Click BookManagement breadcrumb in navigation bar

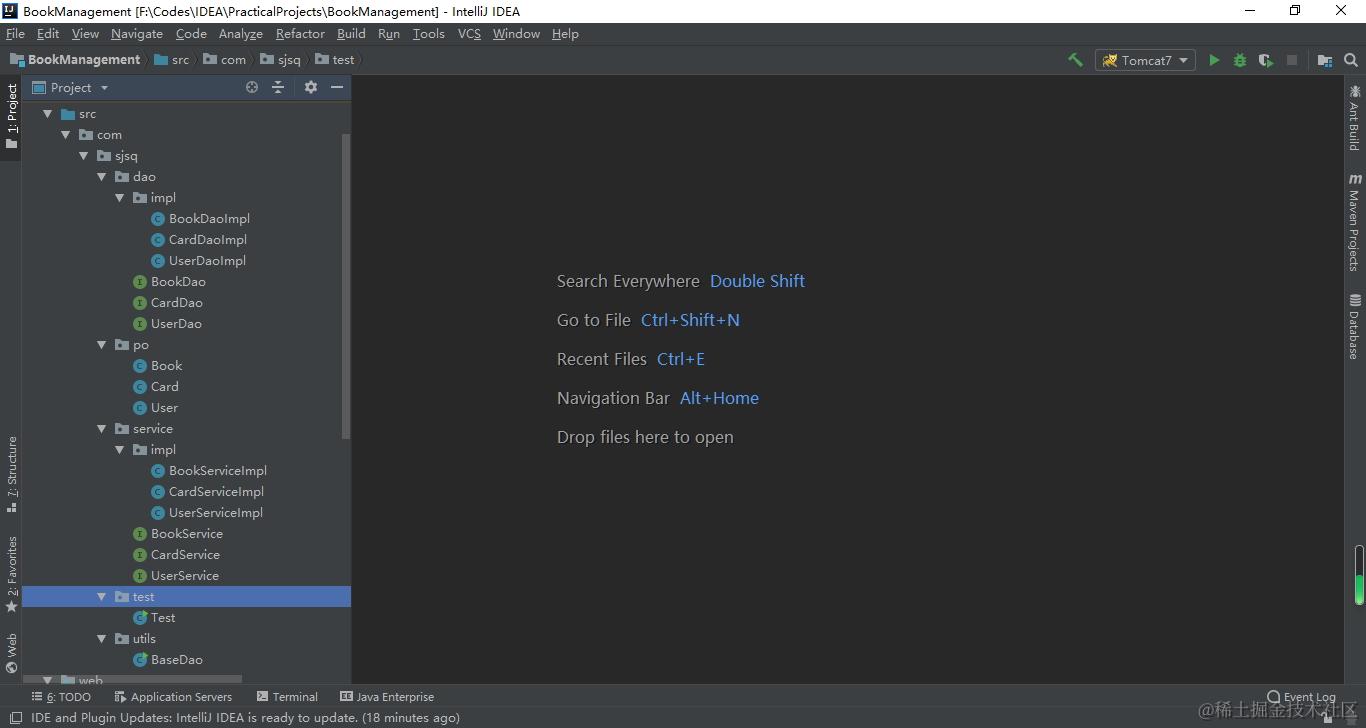(76, 60)
